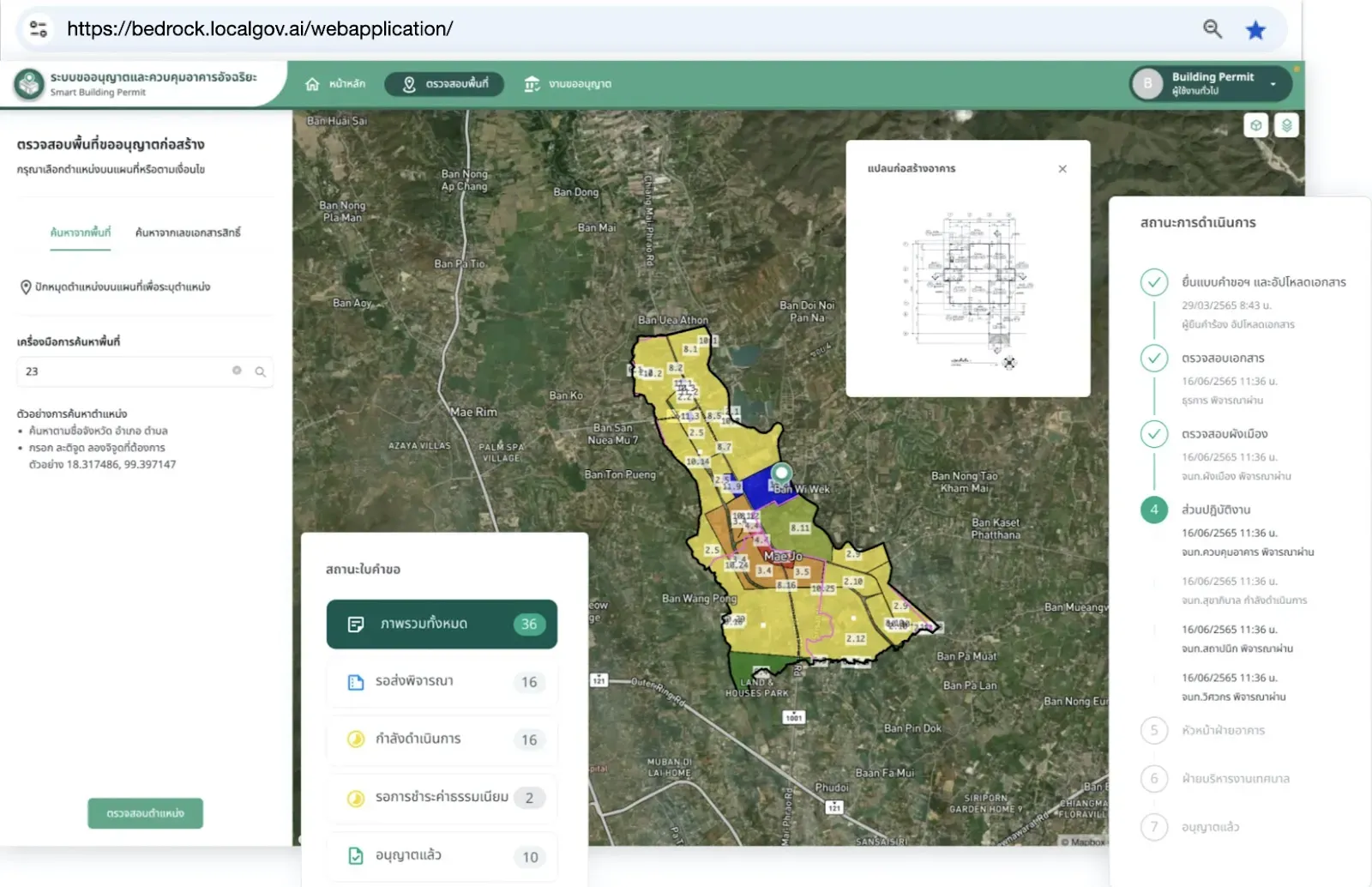Focus the area search field containing 23
The width and height of the screenshot is (1372, 887).
click(145, 371)
